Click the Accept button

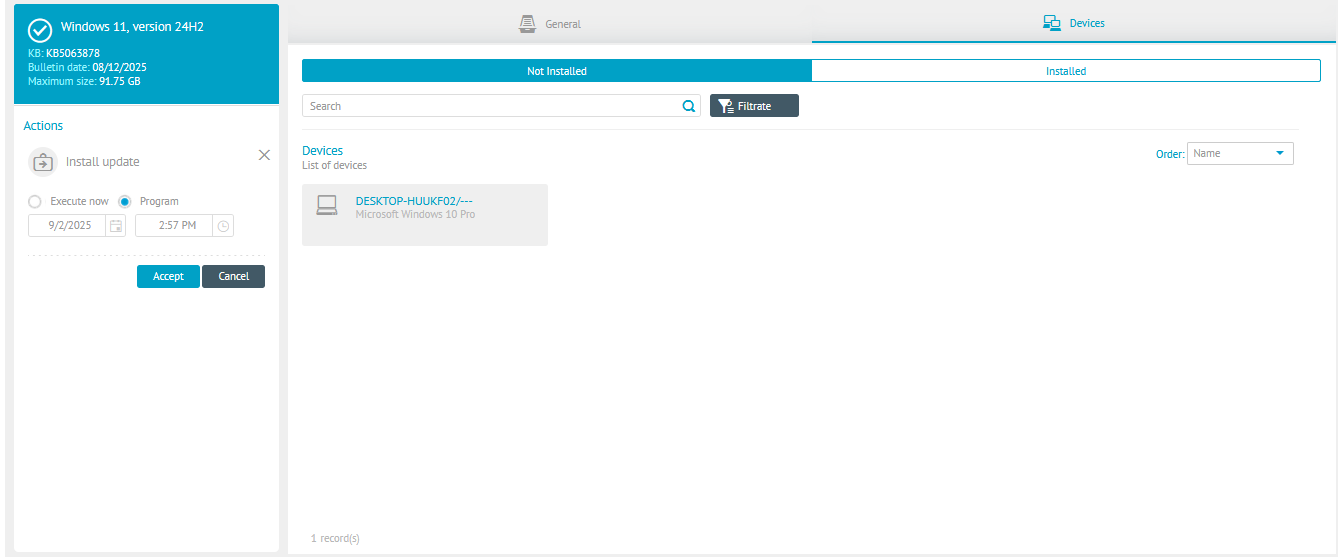click(168, 276)
